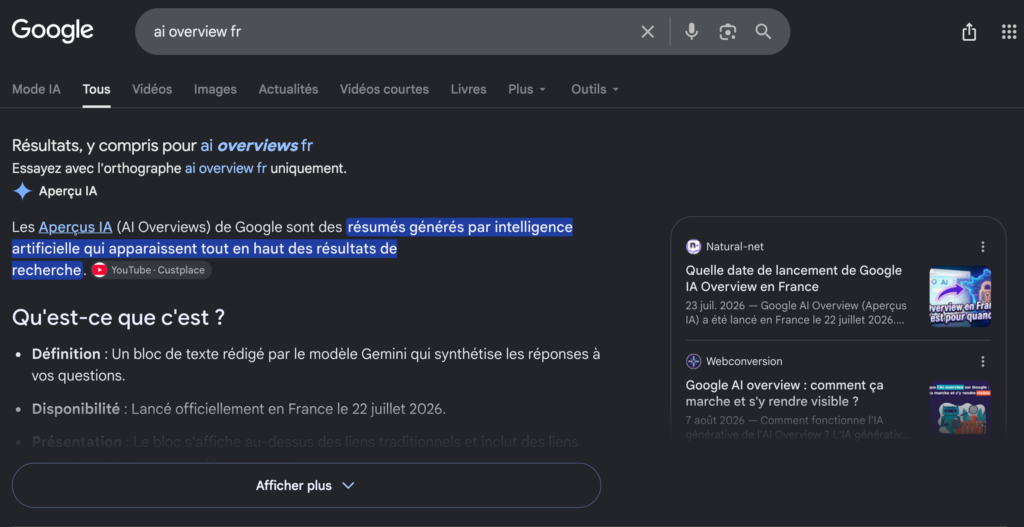1024x527 pixels.
Task: Click the magnifying glass search icon
Action: (763, 31)
